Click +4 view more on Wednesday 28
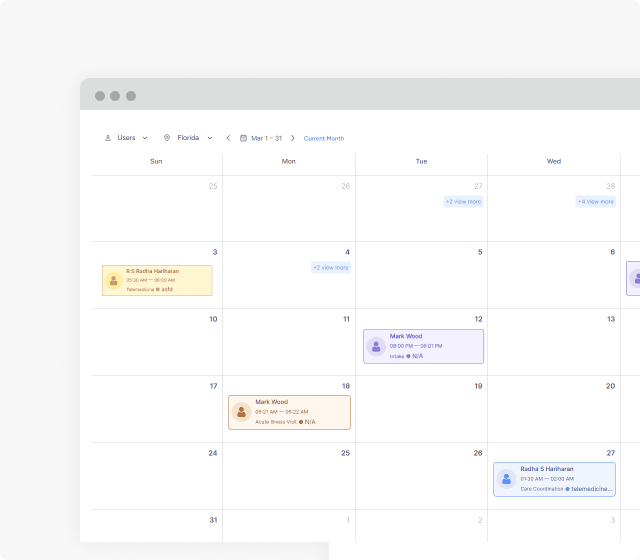This screenshot has width=640, height=560. tap(595, 201)
